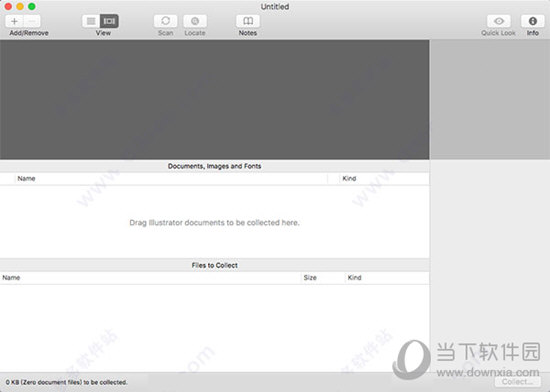
Task: Switch to preview view mode
Action: tap(109, 21)
